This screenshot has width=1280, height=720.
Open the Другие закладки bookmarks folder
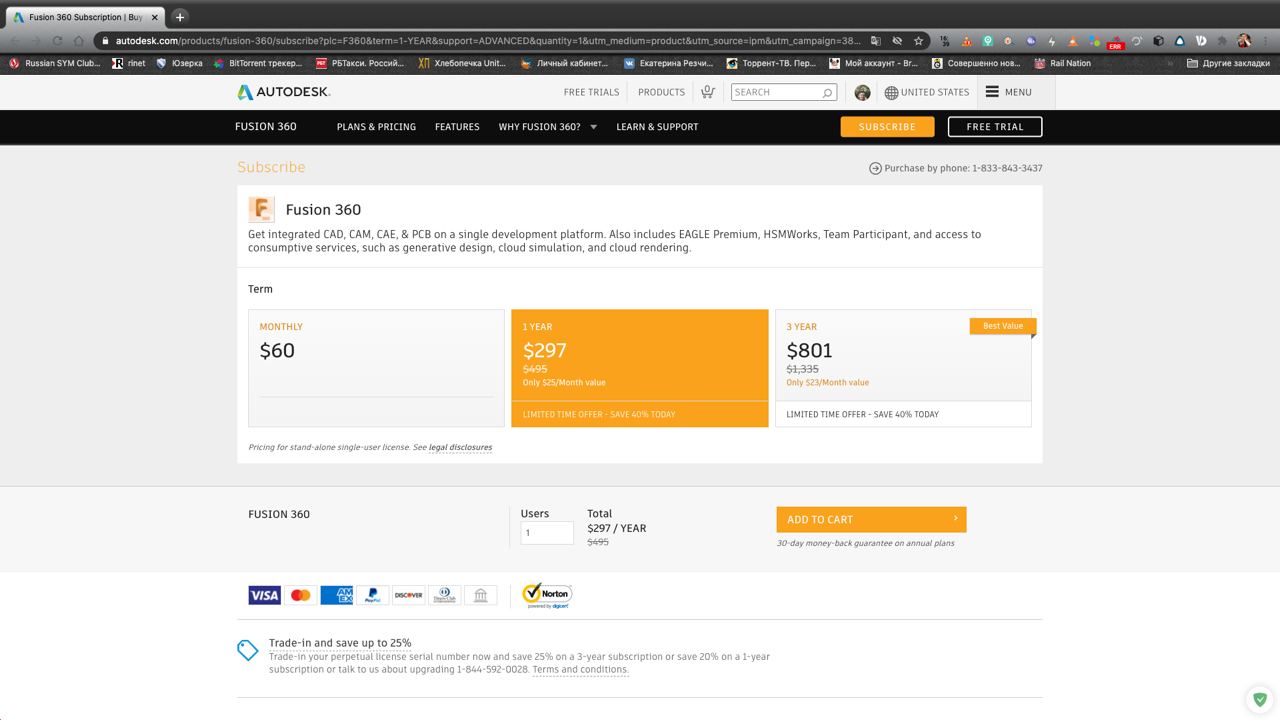click(1228, 63)
